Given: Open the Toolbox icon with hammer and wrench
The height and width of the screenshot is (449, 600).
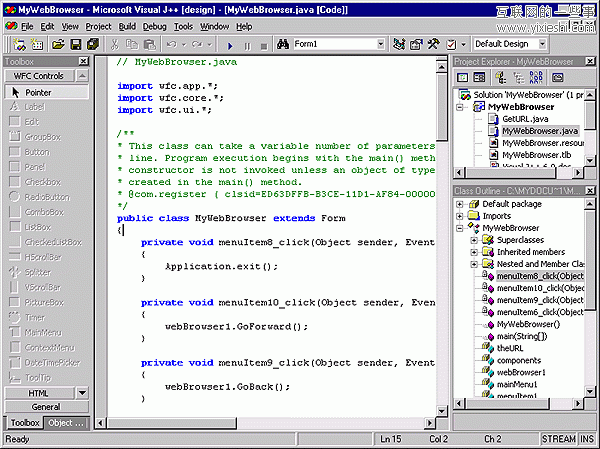Looking at the screenshot, I should click(x=433, y=45).
